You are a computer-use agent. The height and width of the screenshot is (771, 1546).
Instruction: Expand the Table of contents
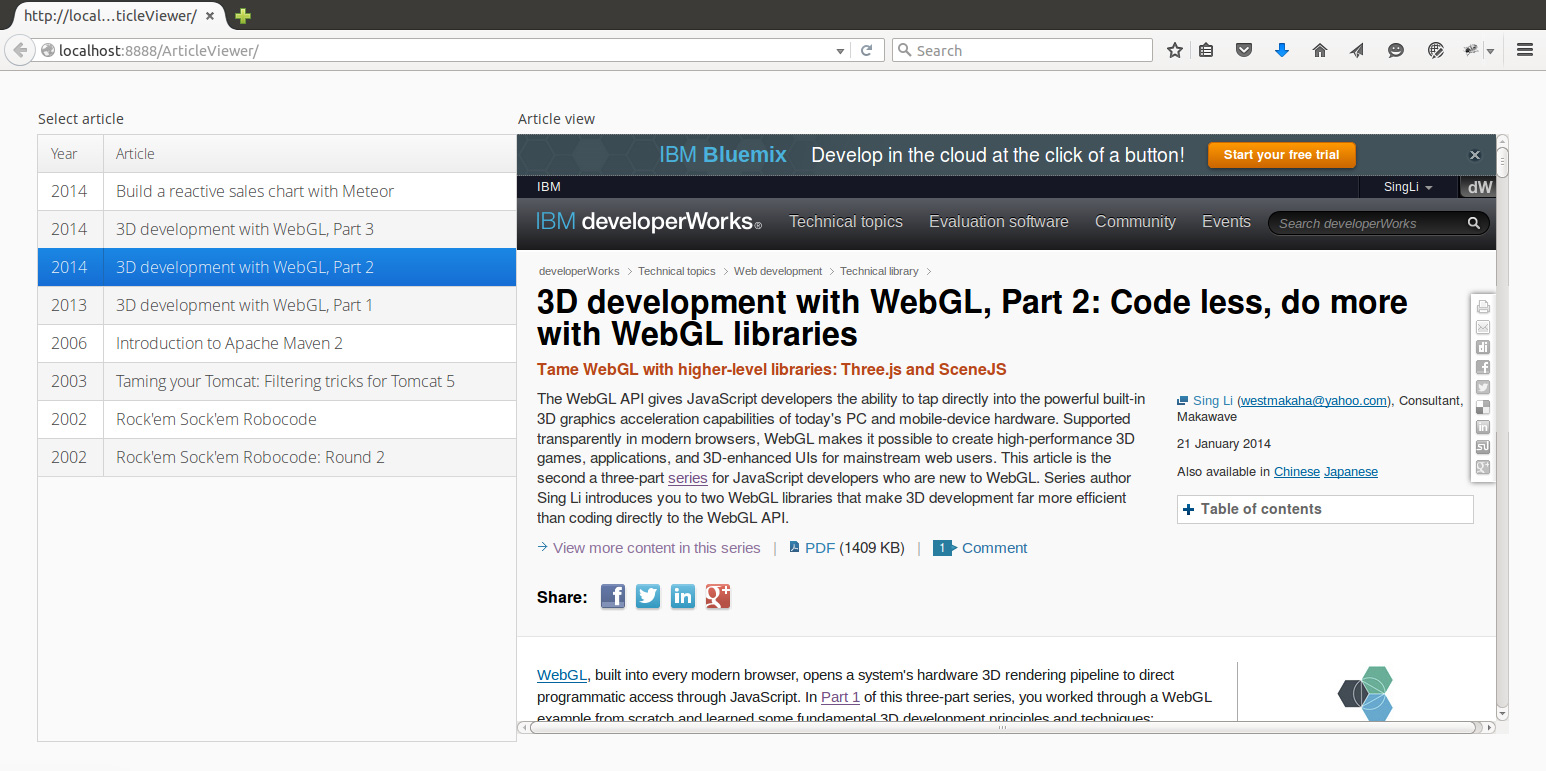point(1325,509)
